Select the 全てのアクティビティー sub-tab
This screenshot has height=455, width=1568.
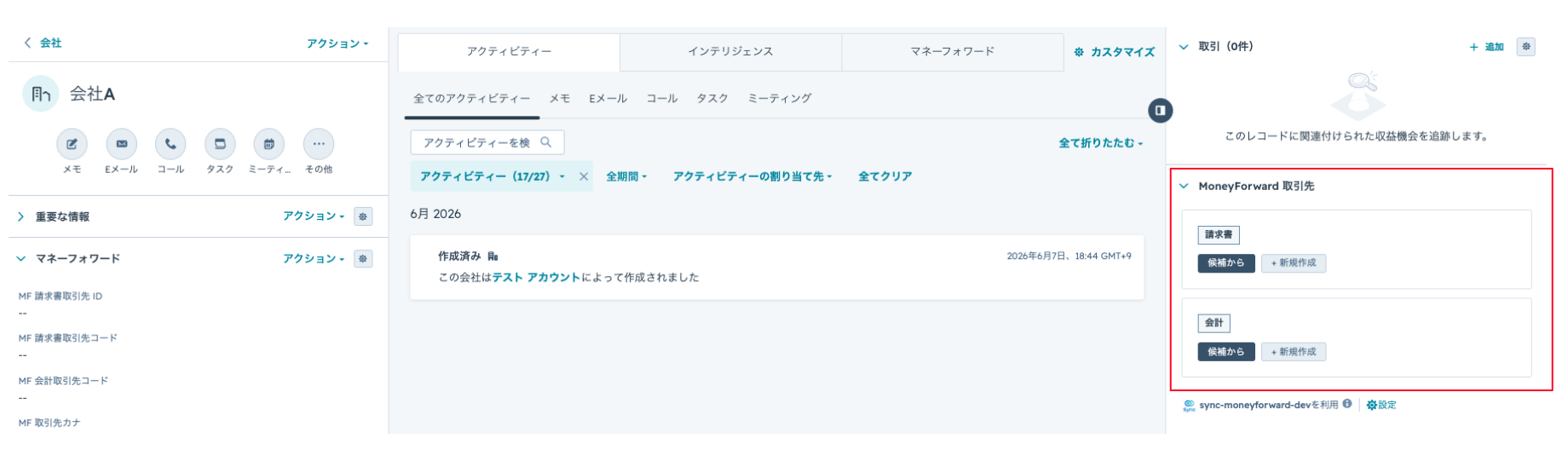pyautogui.click(x=472, y=99)
